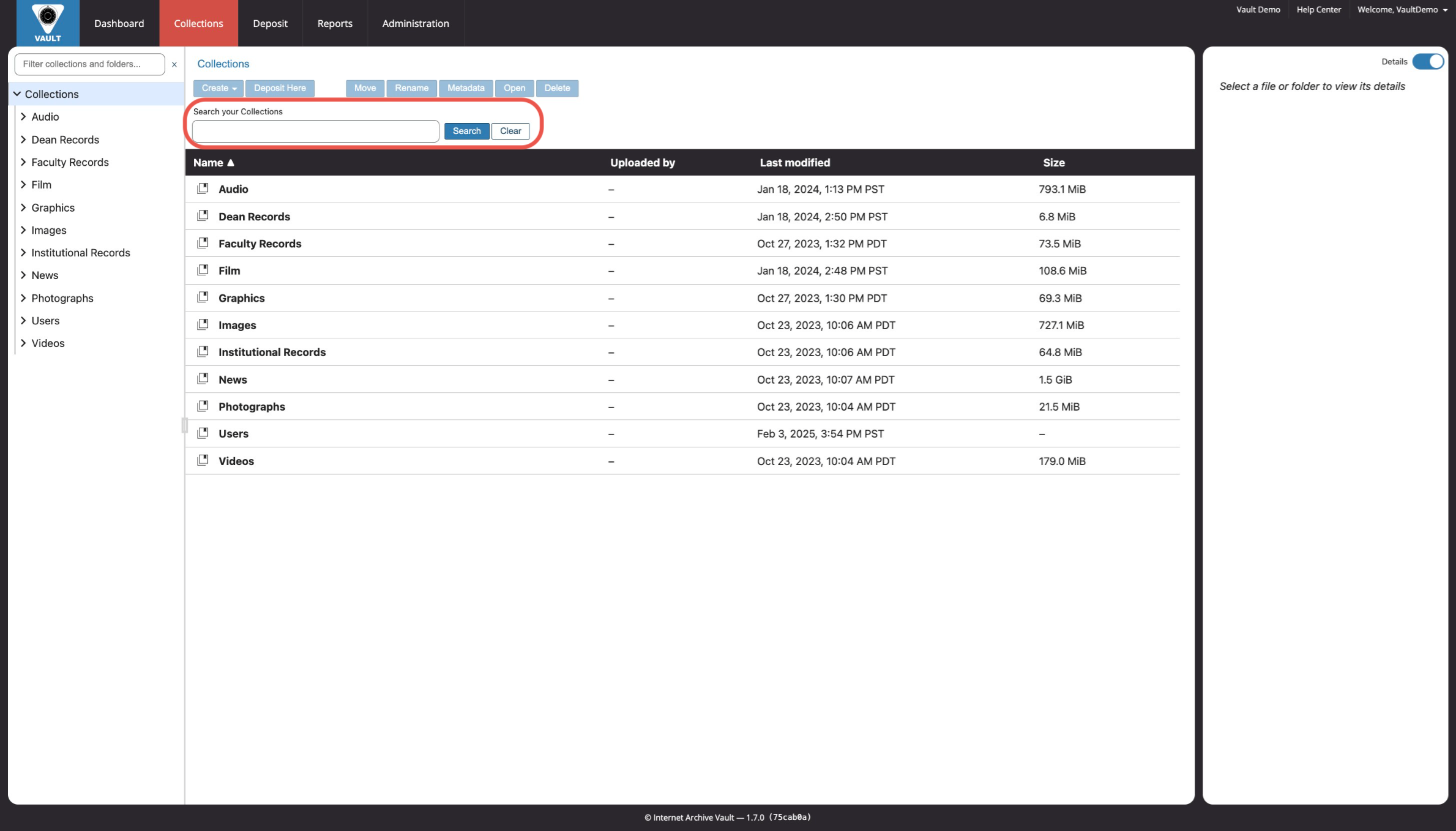This screenshot has height=831, width=1456.
Task: Select the Photographs row name
Action: pos(252,406)
